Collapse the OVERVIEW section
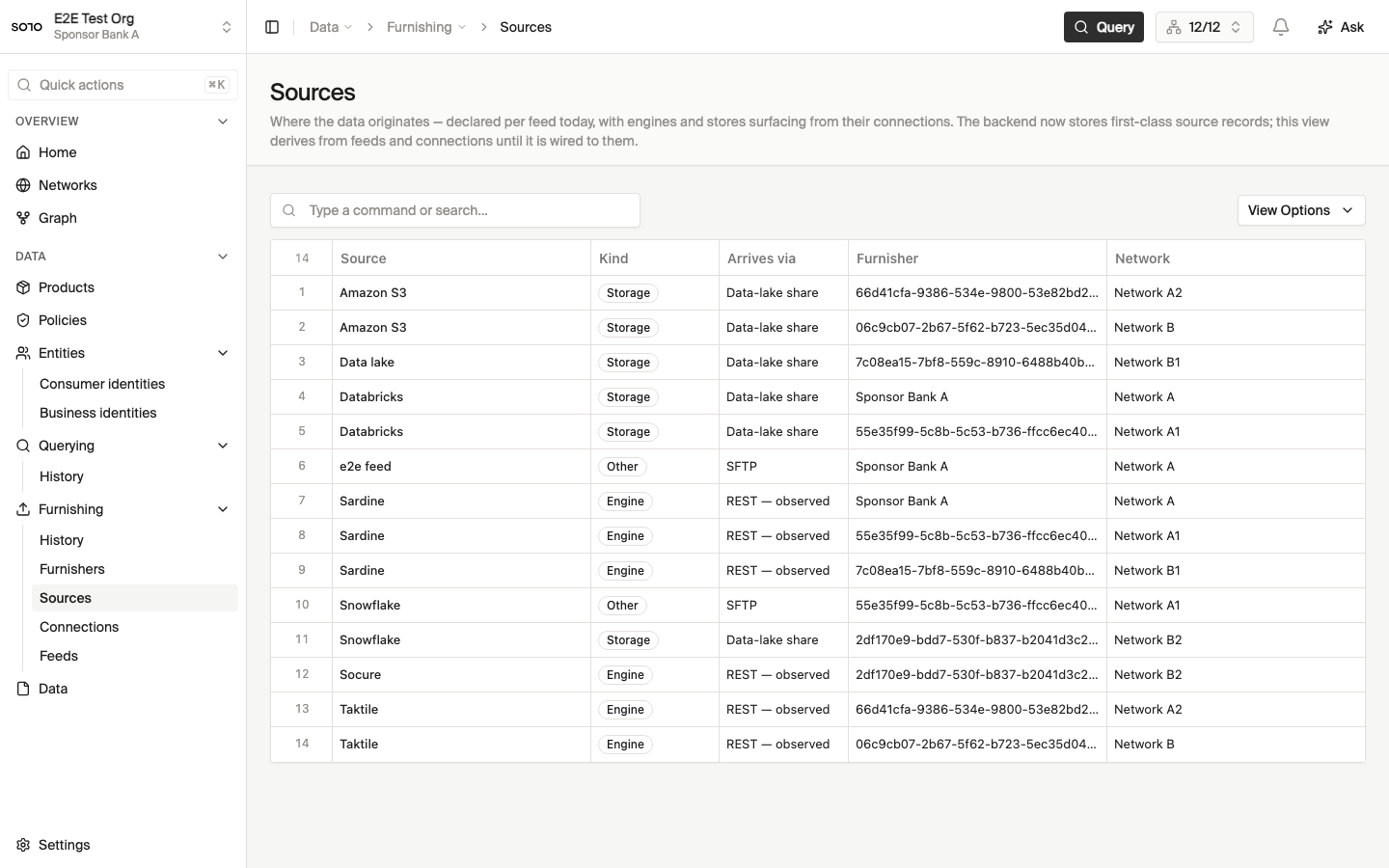 coord(223,122)
